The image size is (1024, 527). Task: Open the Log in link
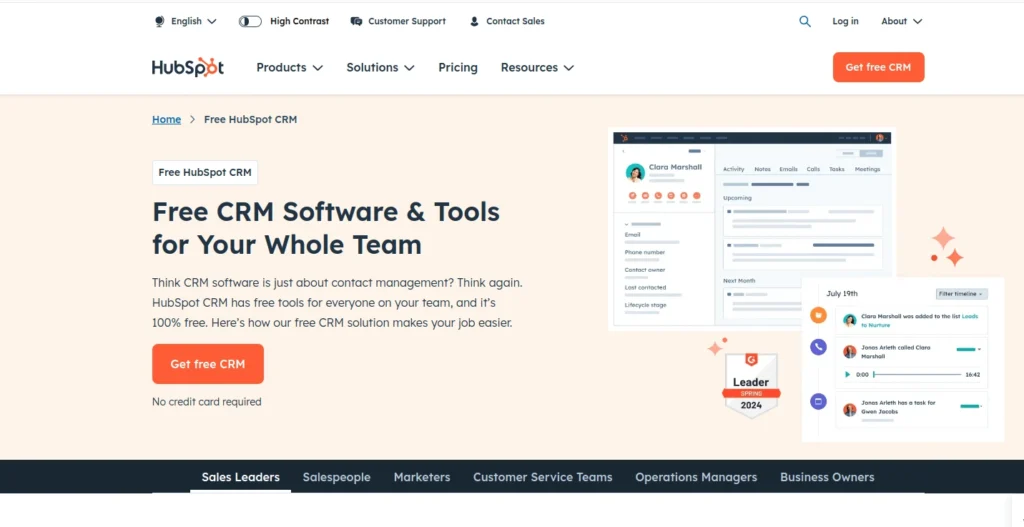(x=845, y=21)
